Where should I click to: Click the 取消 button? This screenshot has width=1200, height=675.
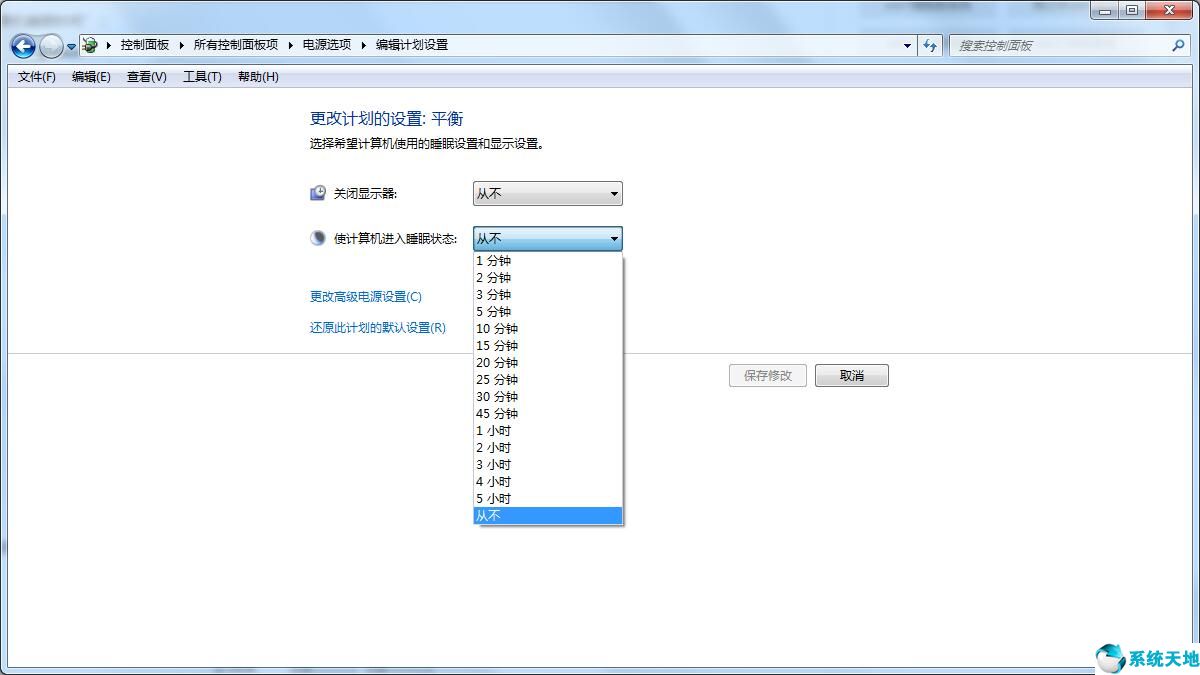(852, 376)
